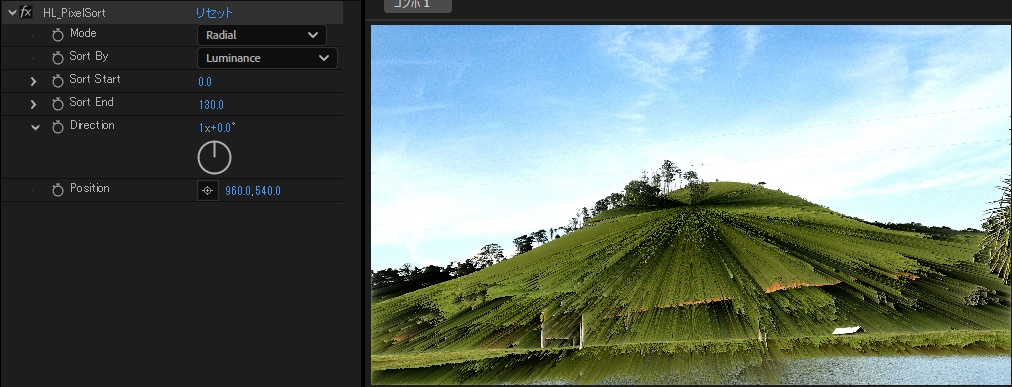Open the Sort By dropdown set to Luminance
This screenshot has width=1012, height=387.
pos(267,58)
